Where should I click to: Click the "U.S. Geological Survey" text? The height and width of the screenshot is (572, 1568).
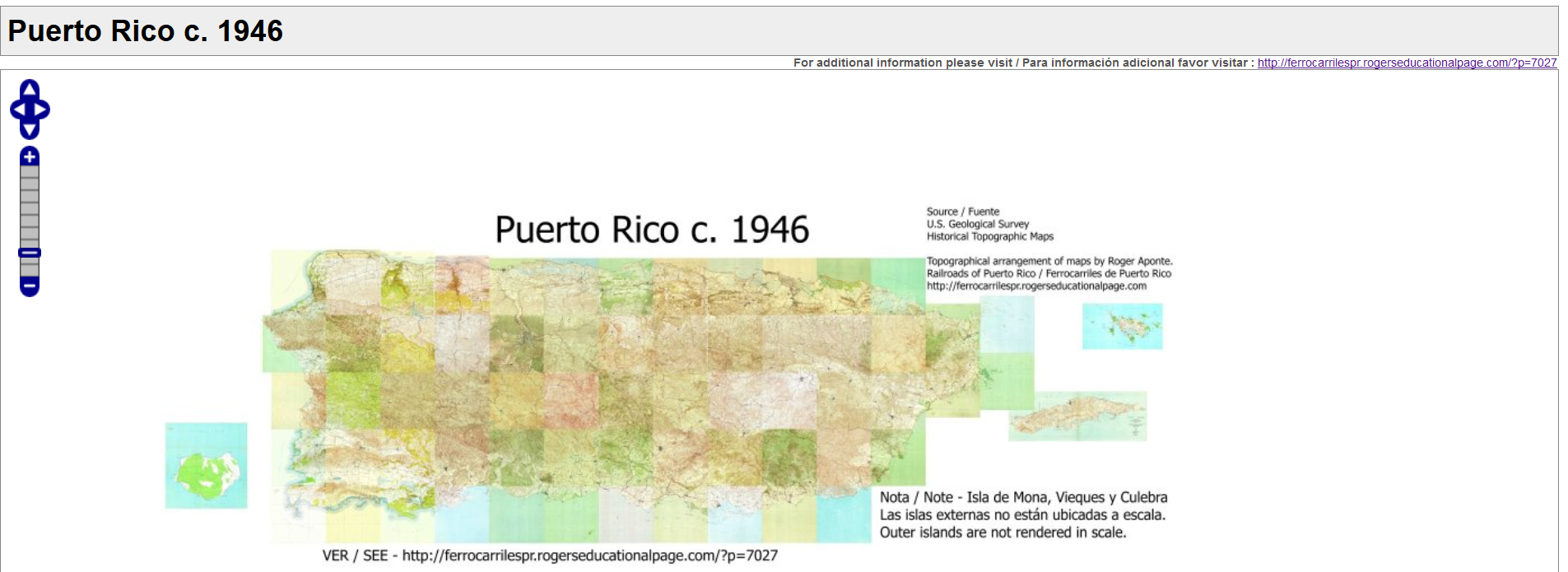(978, 224)
